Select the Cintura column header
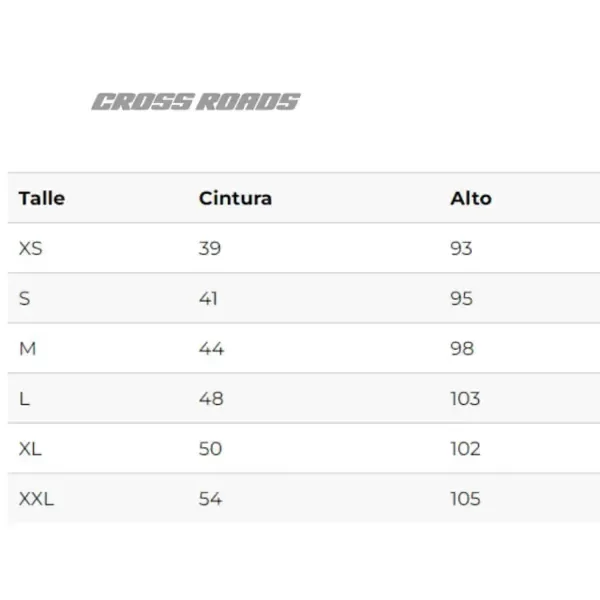 [235, 198]
